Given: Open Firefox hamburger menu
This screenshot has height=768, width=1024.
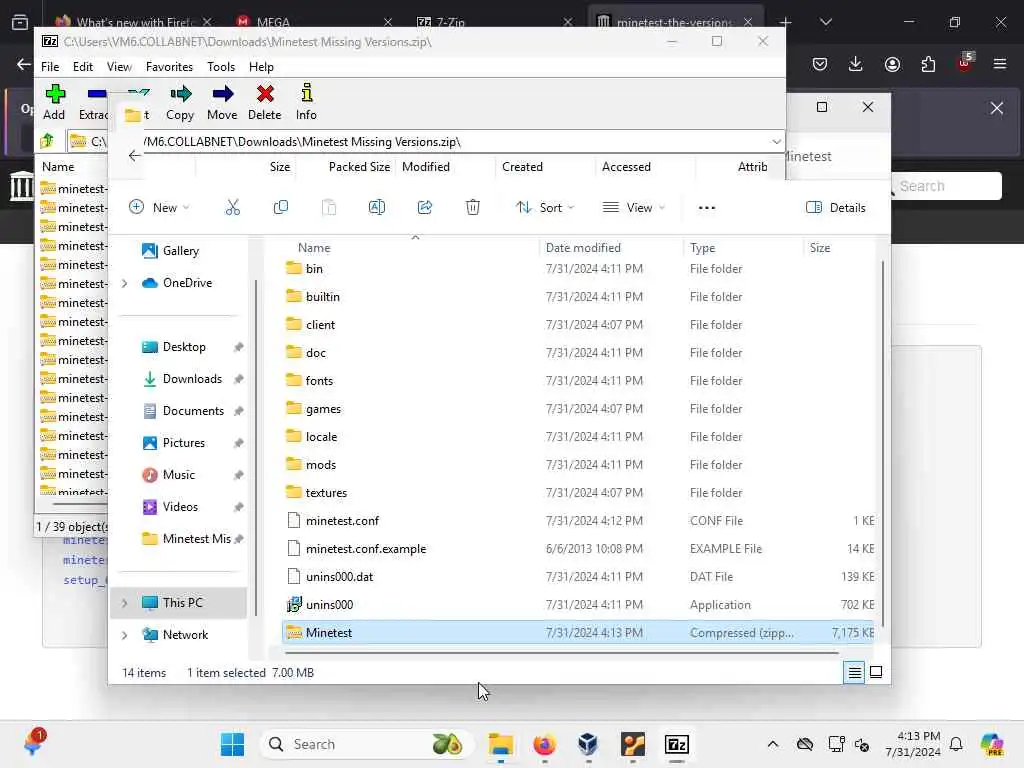Looking at the screenshot, I should (1000, 64).
